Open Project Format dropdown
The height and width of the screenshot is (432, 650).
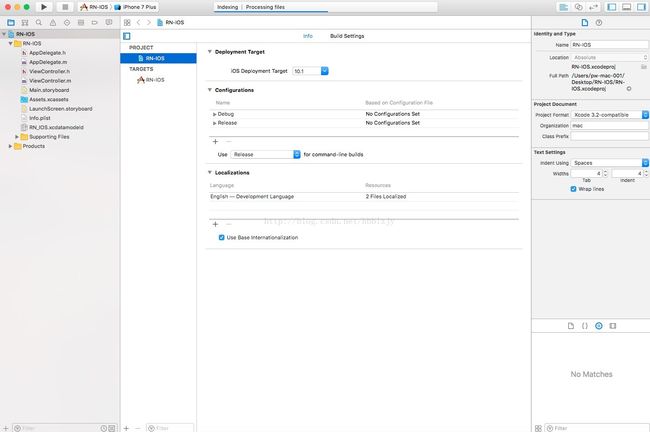[610, 115]
